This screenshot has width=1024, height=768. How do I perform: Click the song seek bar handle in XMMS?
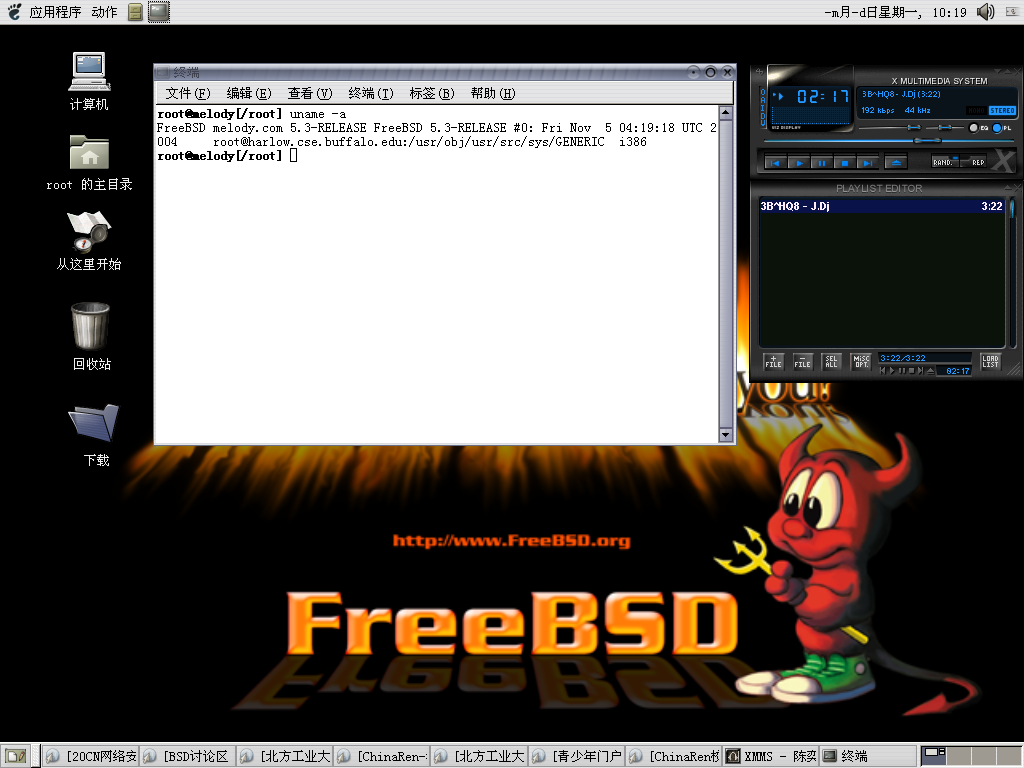(927, 140)
